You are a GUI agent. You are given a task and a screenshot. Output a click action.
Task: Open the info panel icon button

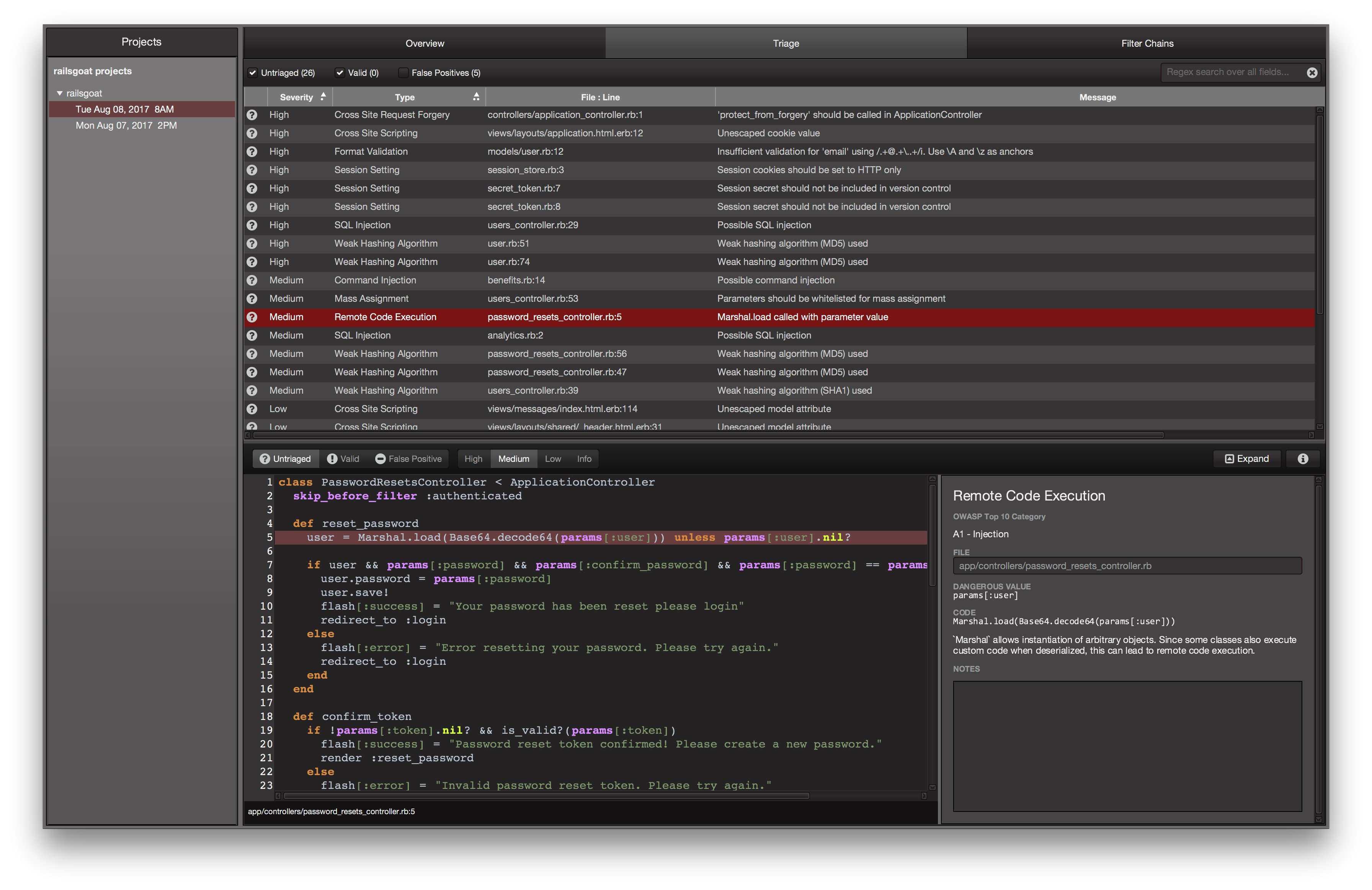(1302, 458)
